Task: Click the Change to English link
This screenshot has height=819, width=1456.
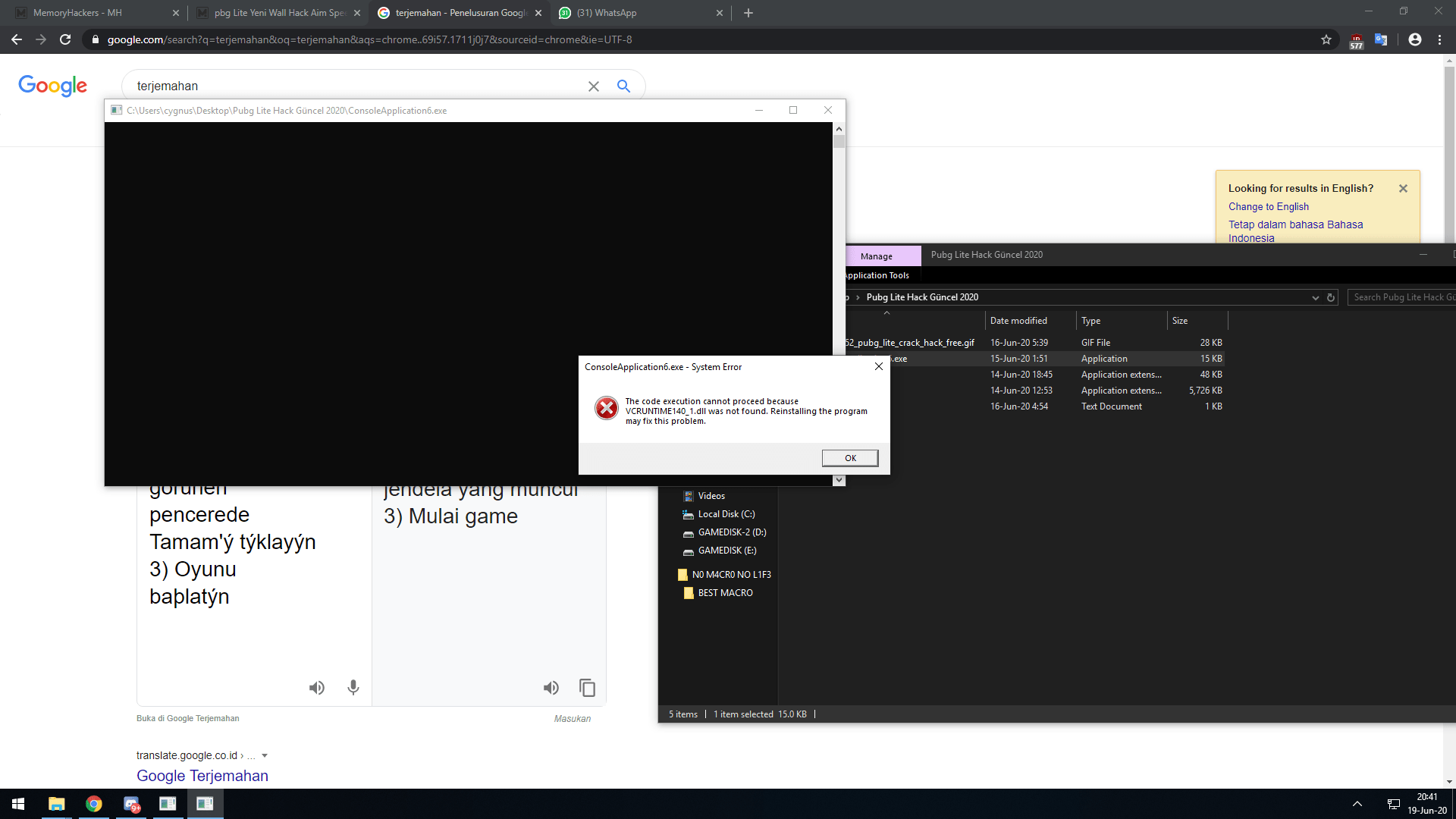Action: [1269, 206]
